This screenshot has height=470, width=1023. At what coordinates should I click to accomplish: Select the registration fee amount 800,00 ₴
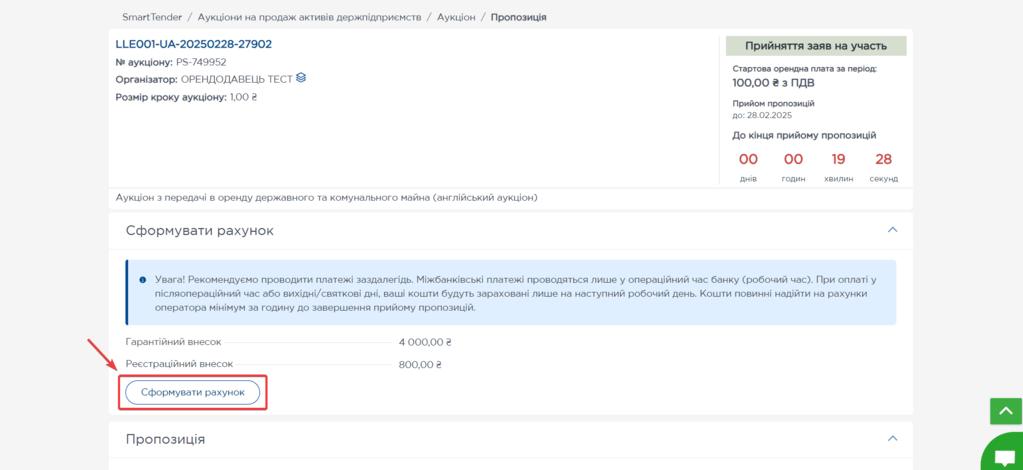(x=420, y=364)
